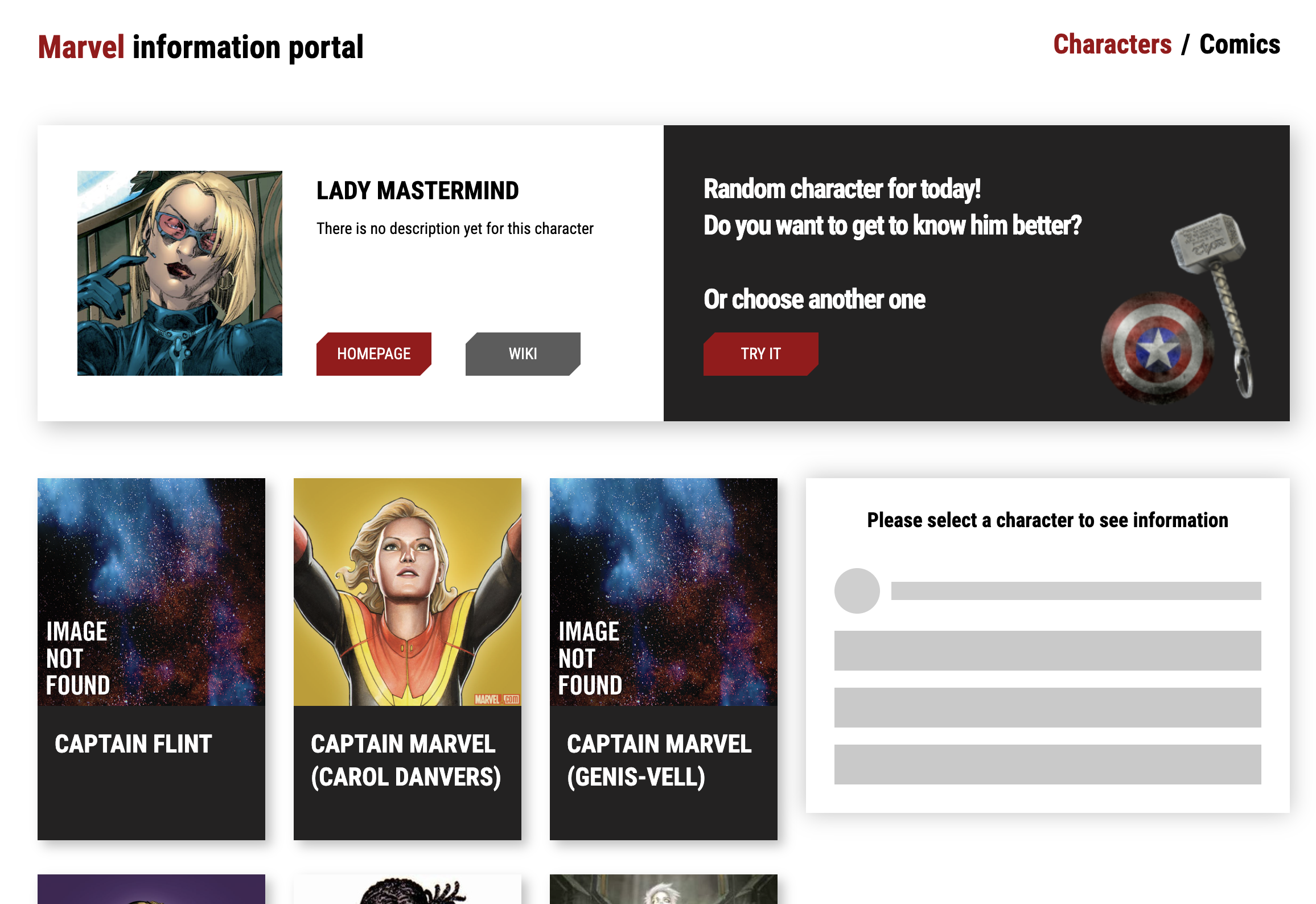Click the LADY MASTERMIND name heading
The height and width of the screenshot is (904, 1316).
point(418,191)
